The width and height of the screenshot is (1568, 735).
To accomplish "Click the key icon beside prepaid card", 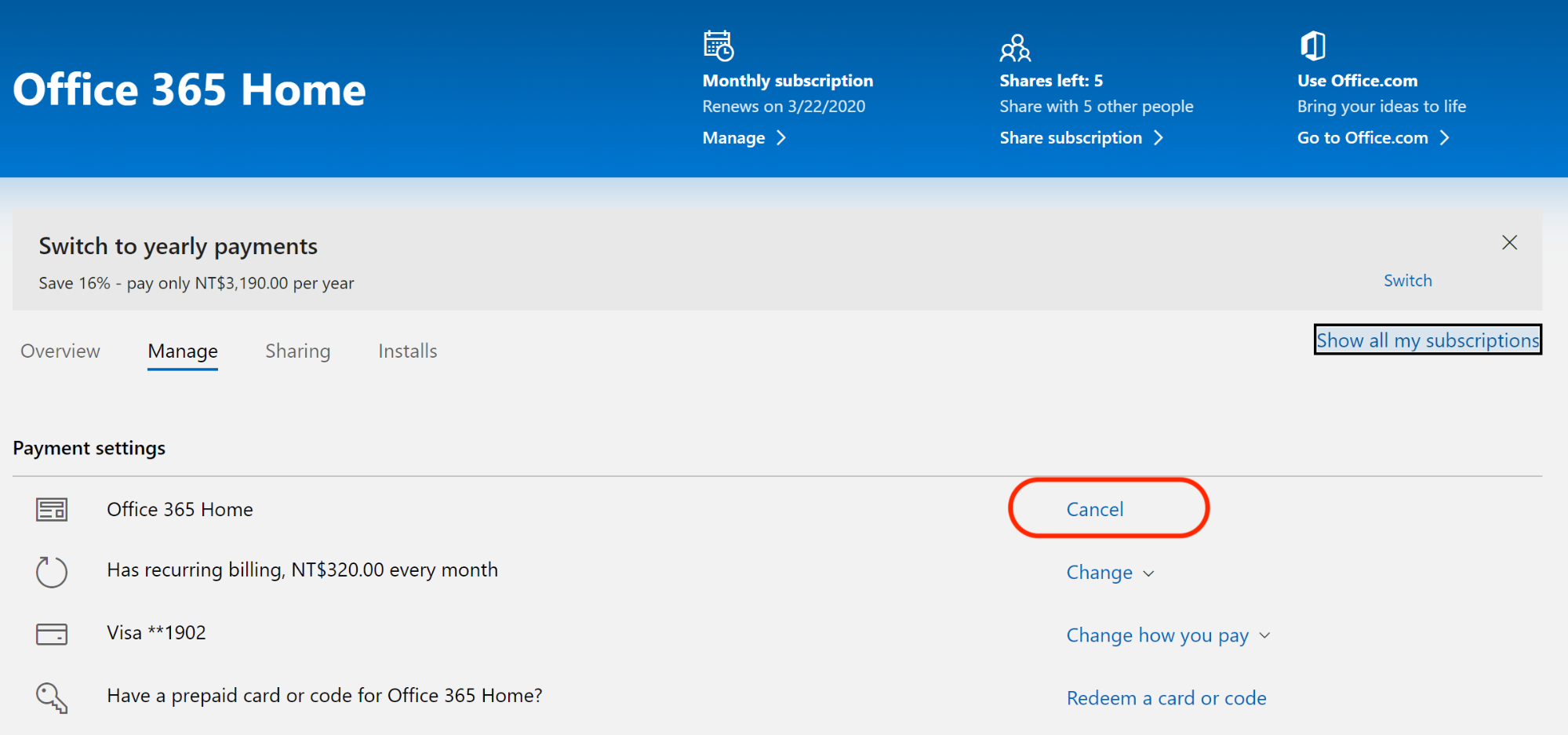I will click(x=52, y=697).
